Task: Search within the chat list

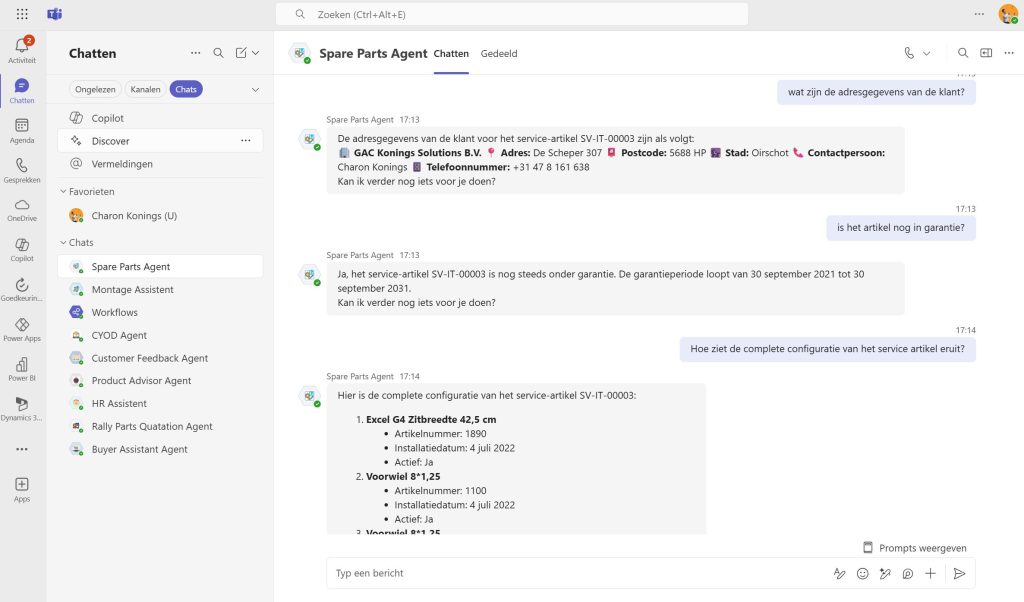Action: tap(219, 53)
